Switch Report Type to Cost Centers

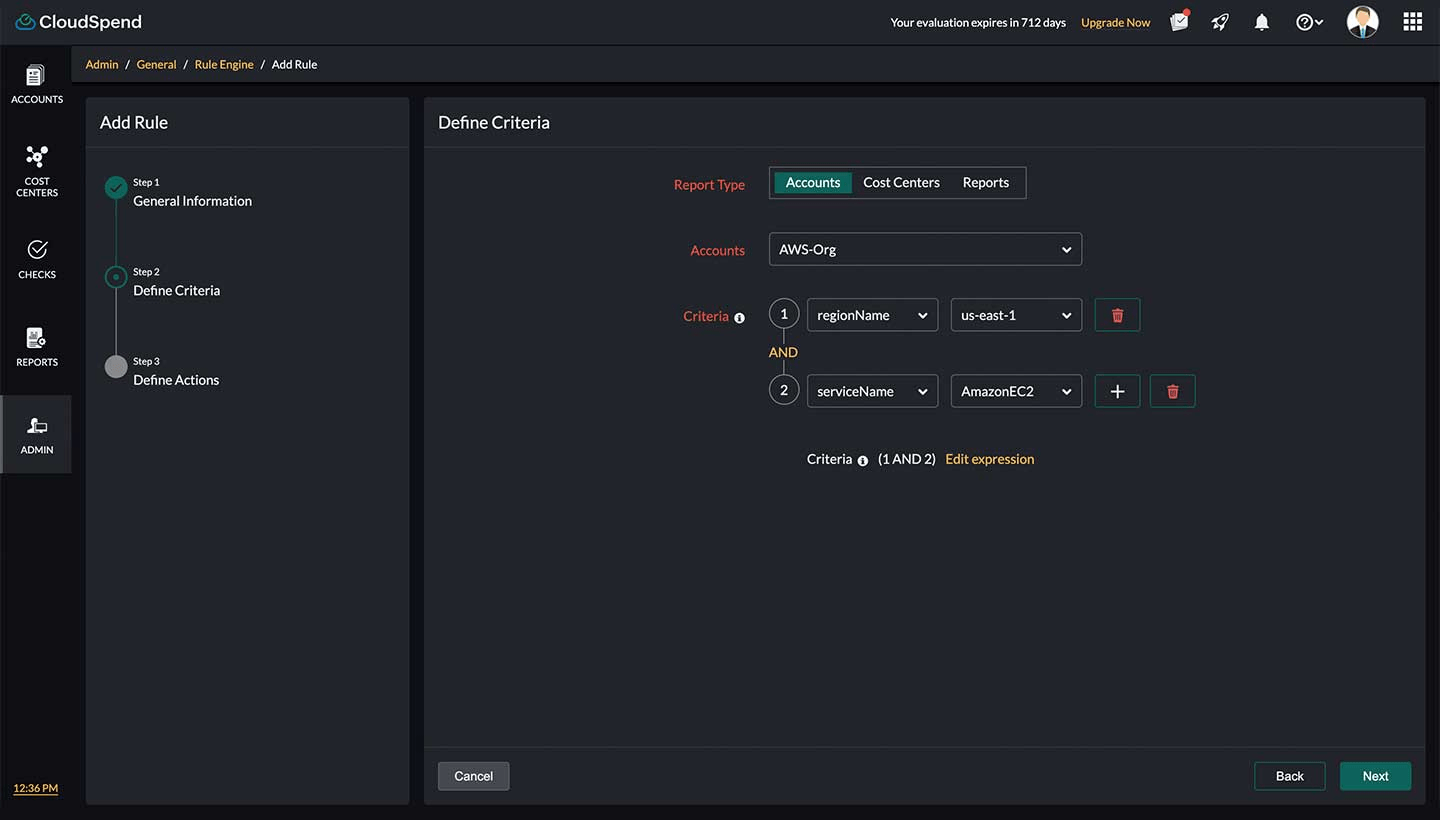[x=900, y=182]
